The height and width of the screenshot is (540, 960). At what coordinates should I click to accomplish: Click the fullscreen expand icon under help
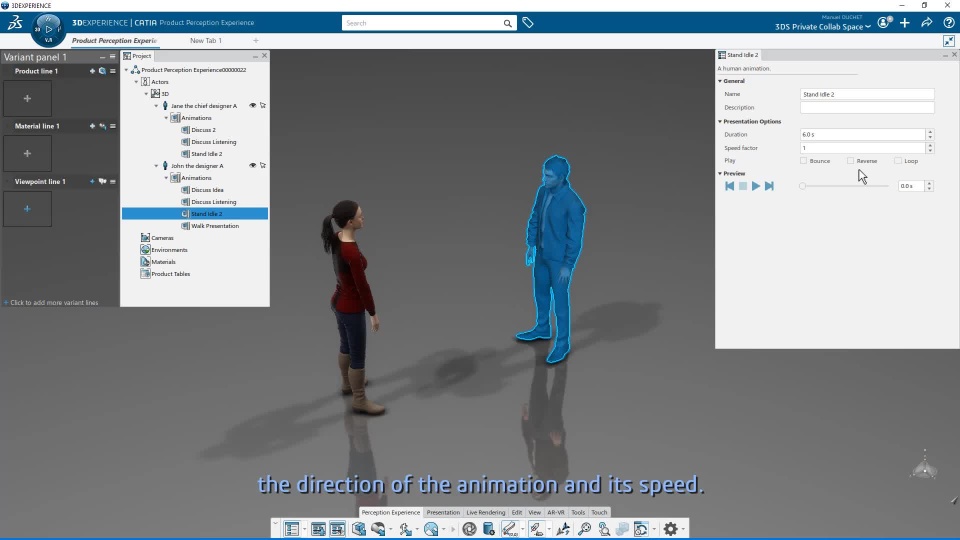(949, 41)
